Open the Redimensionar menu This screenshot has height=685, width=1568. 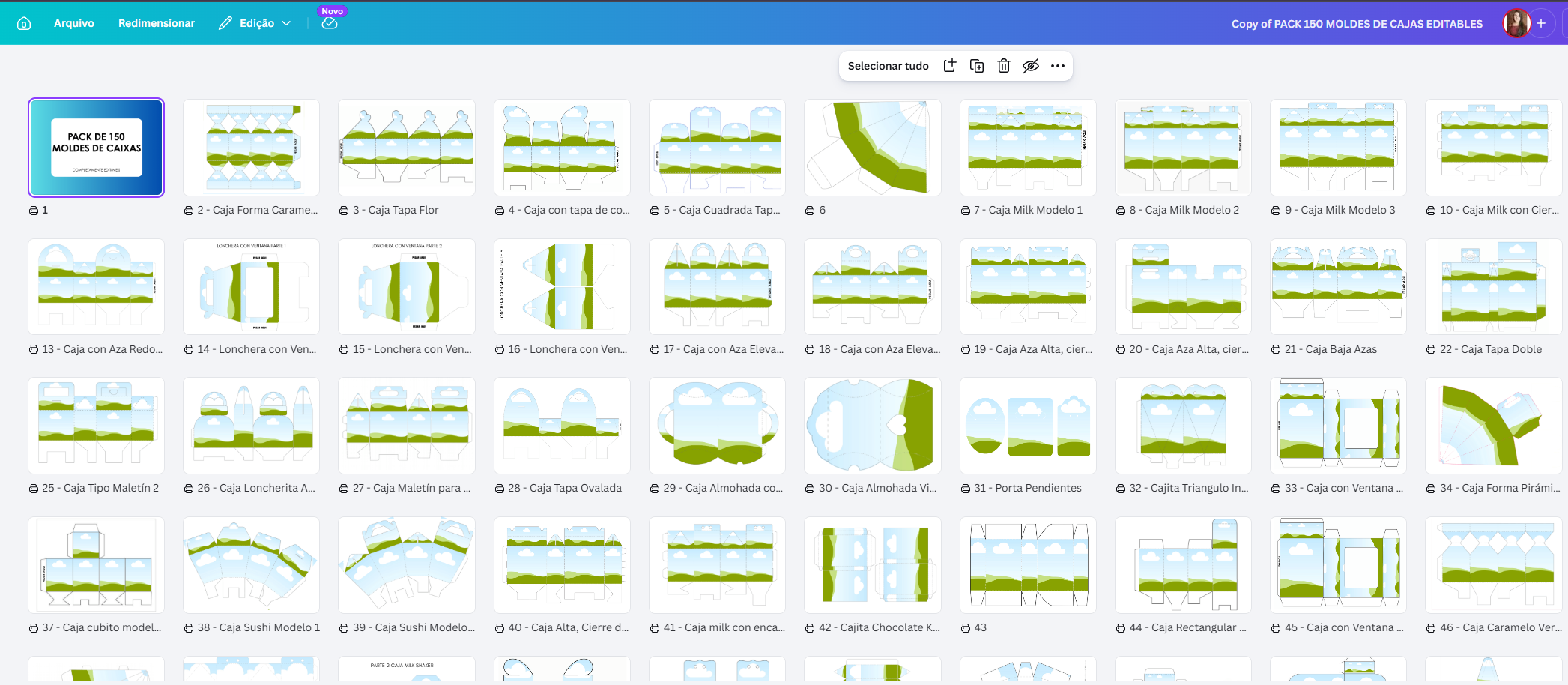pyautogui.click(x=157, y=23)
